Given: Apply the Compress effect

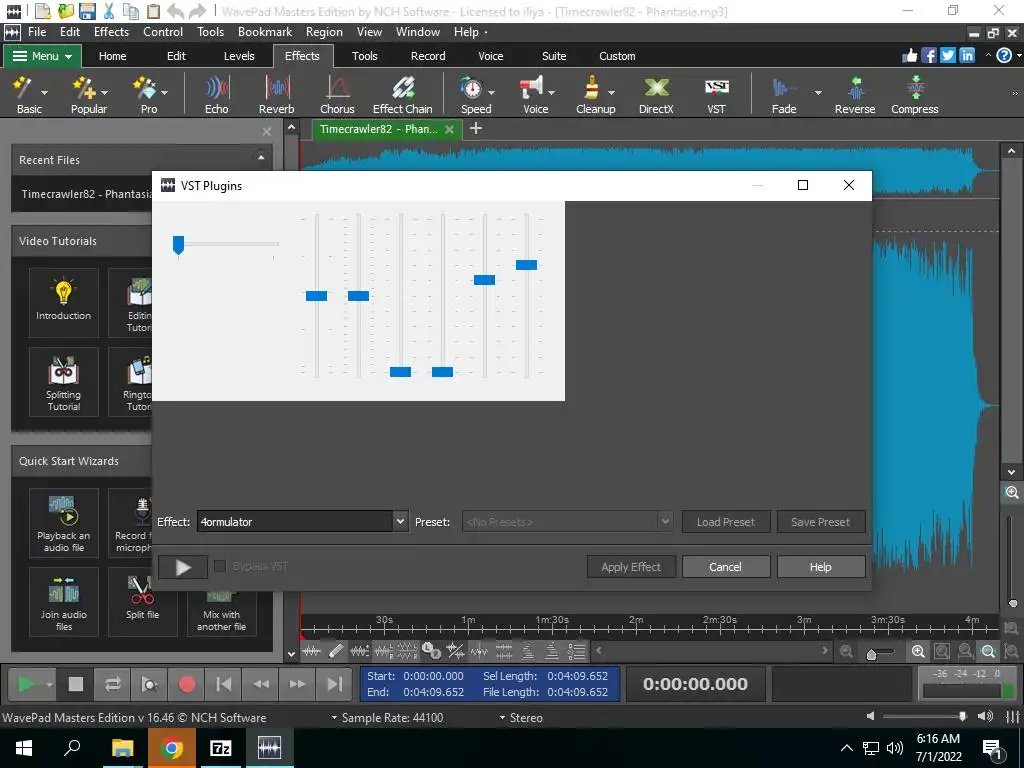Looking at the screenshot, I should point(914,95).
